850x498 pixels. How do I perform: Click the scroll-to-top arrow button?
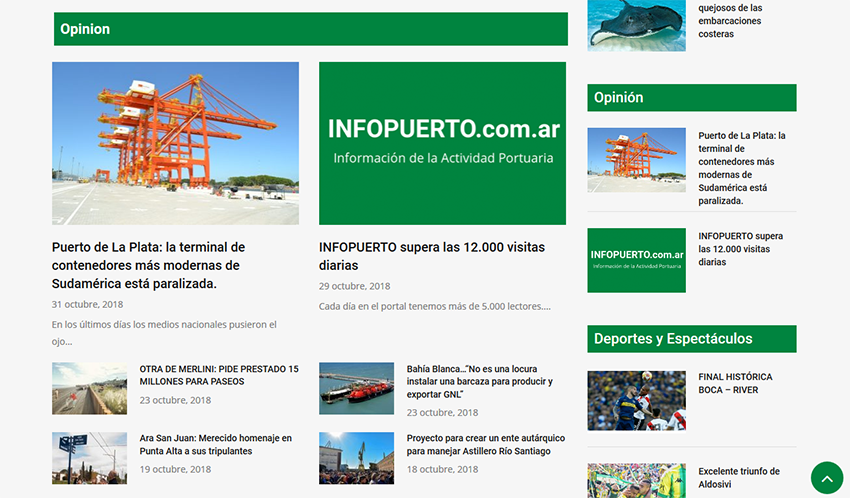827,477
